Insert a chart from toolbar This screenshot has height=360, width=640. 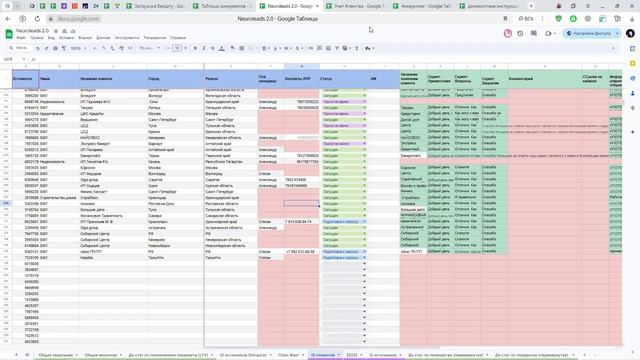click(x=328, y=48)
